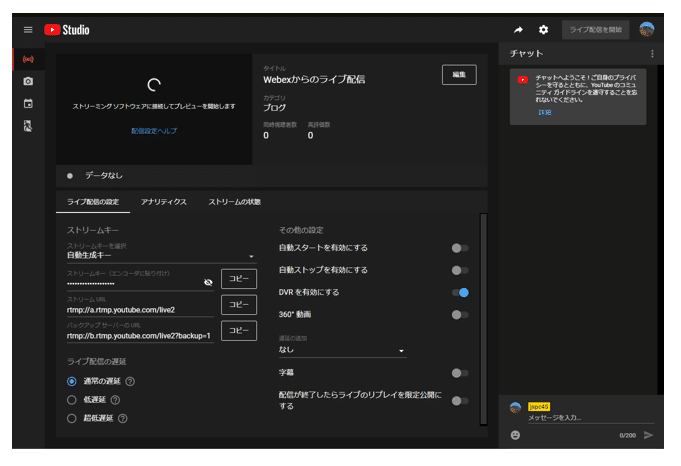Select 低遅延 radio button

click(72, 400)
